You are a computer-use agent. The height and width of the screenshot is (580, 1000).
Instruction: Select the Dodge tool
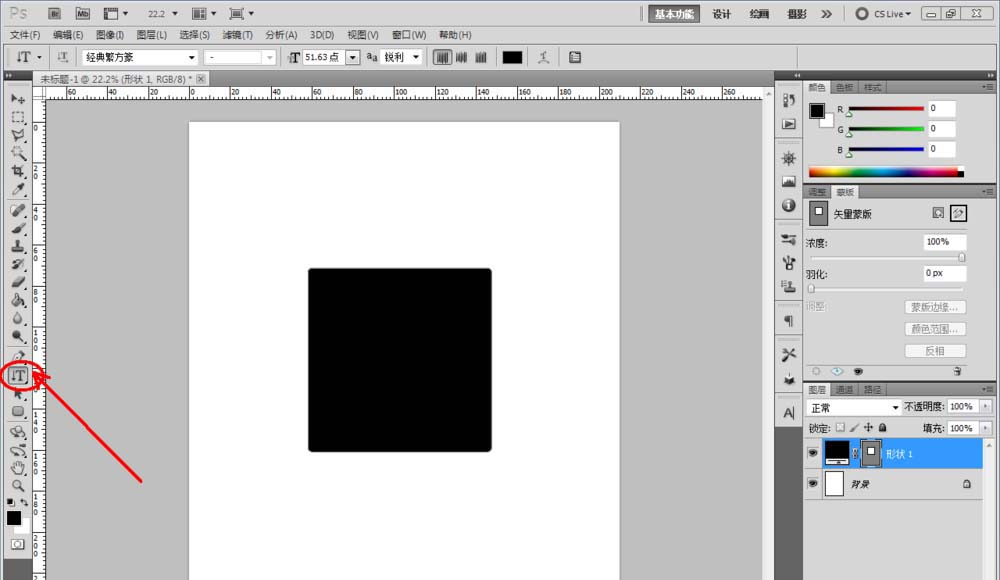tap(18, 336)
